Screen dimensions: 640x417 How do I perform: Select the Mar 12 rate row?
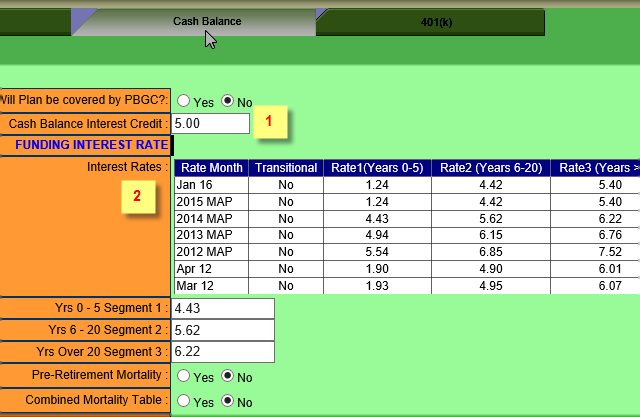[210, 286]
